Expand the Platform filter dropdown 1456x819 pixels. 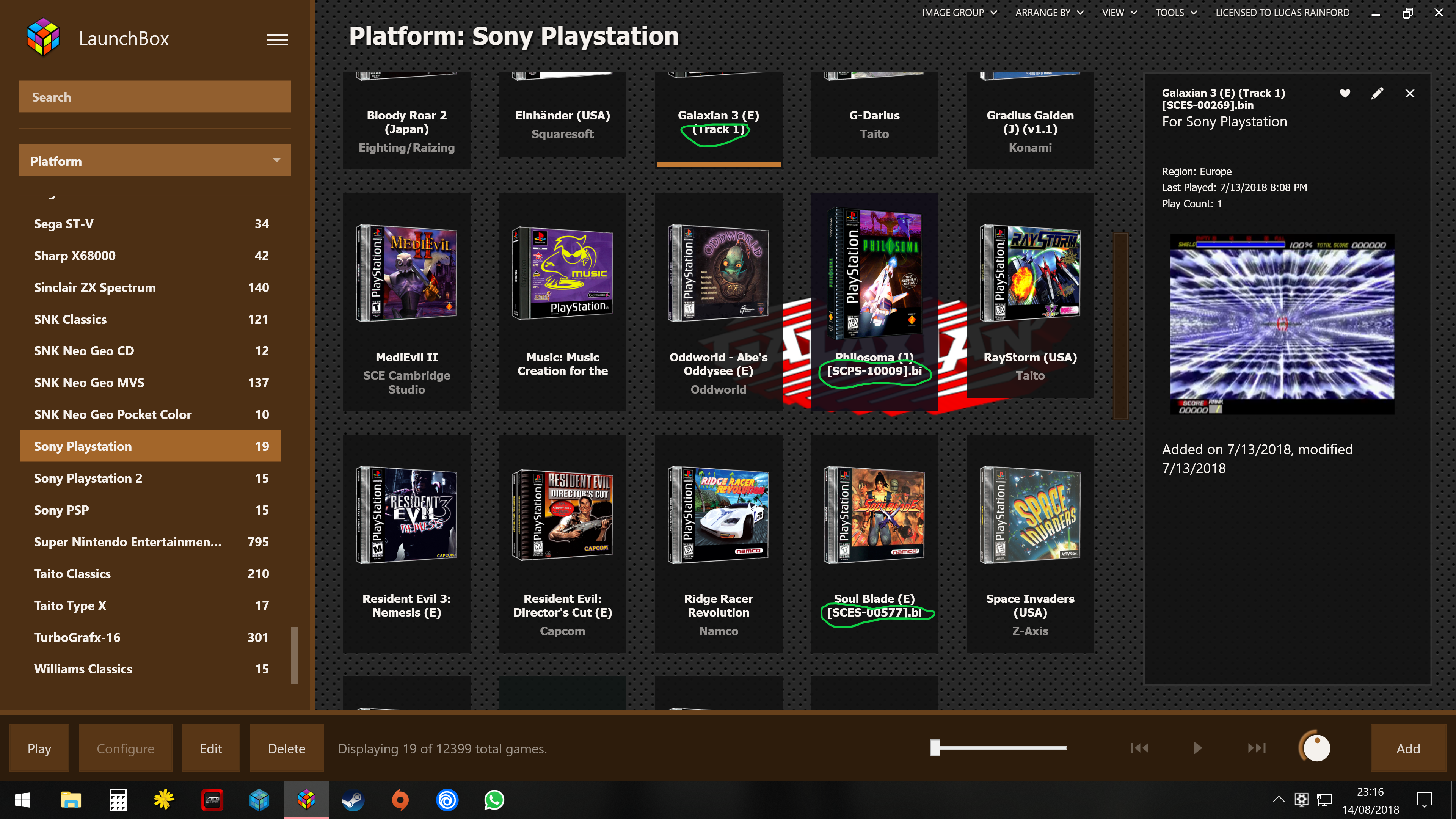[155, 160]
